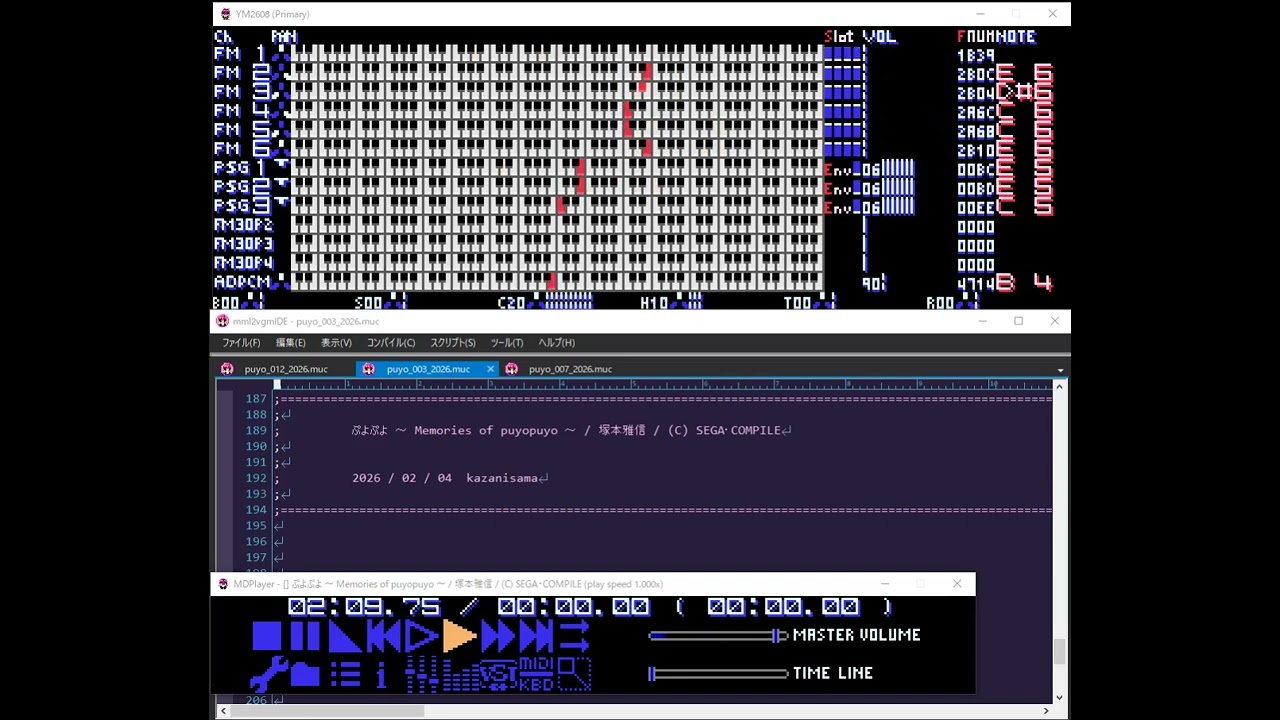The image size is (1280, 720).
Task: Open the スクリプト(S) menu
Action: pos(453,343)
